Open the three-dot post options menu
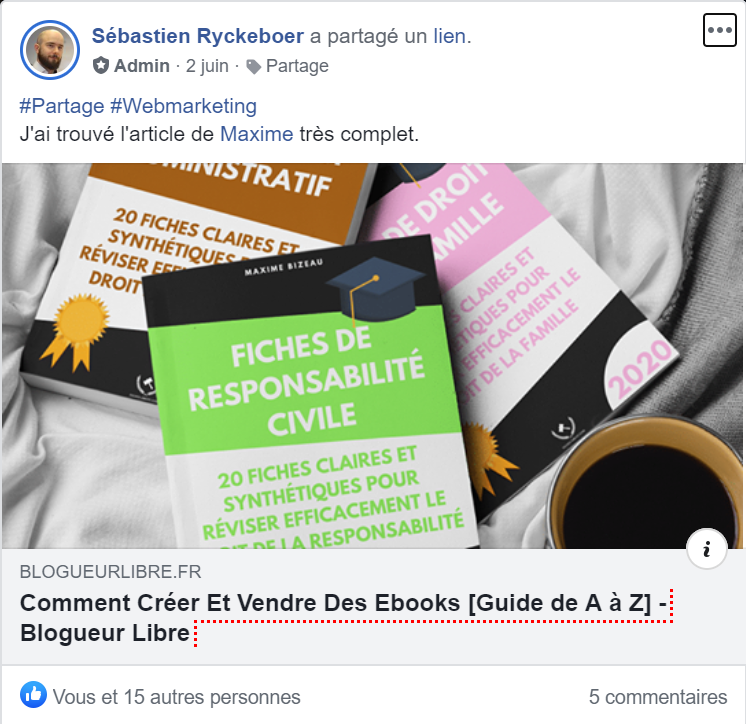Viewport: 746px width, 724px height. 719,30
